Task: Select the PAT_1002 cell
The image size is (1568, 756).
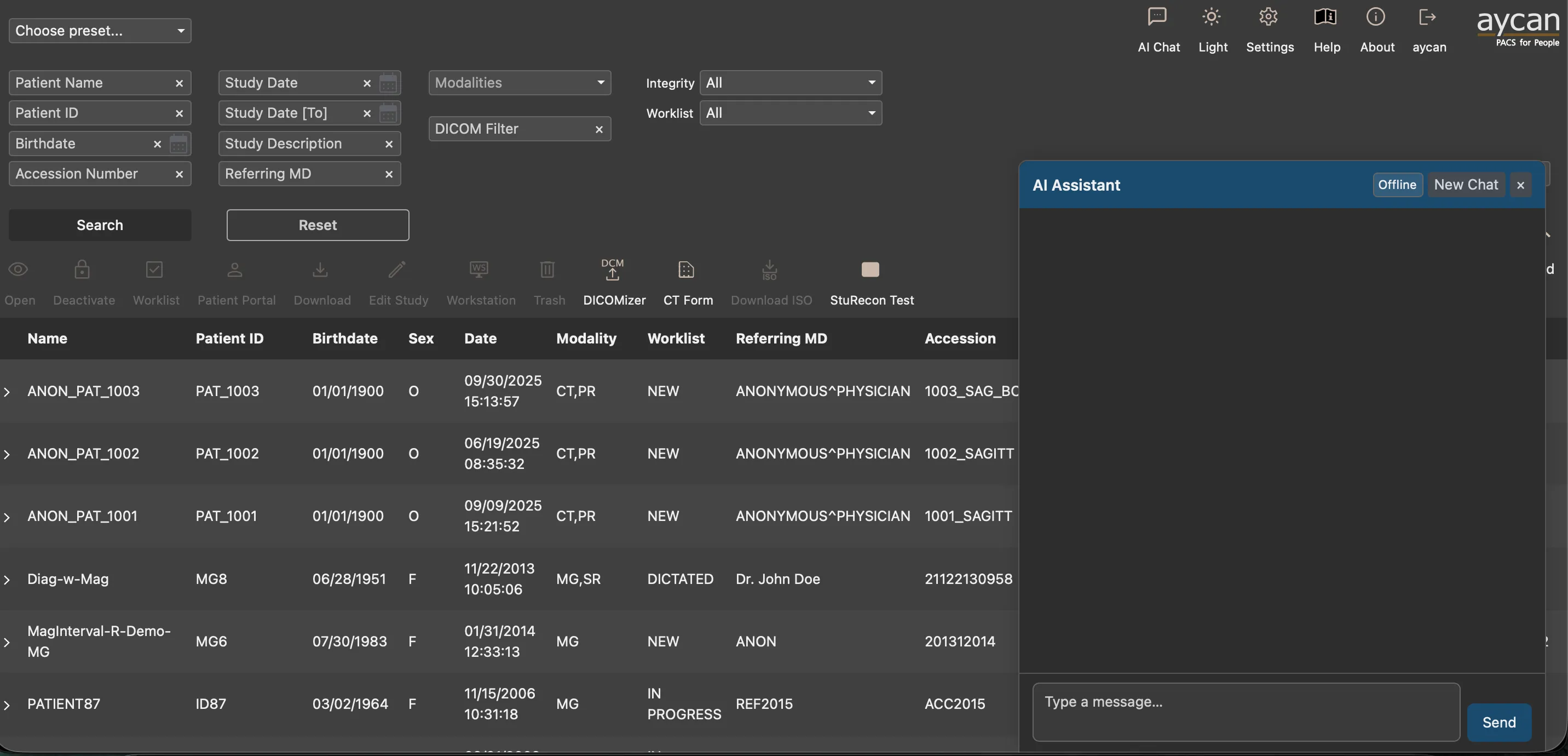Action: click(x=227, y=454)
